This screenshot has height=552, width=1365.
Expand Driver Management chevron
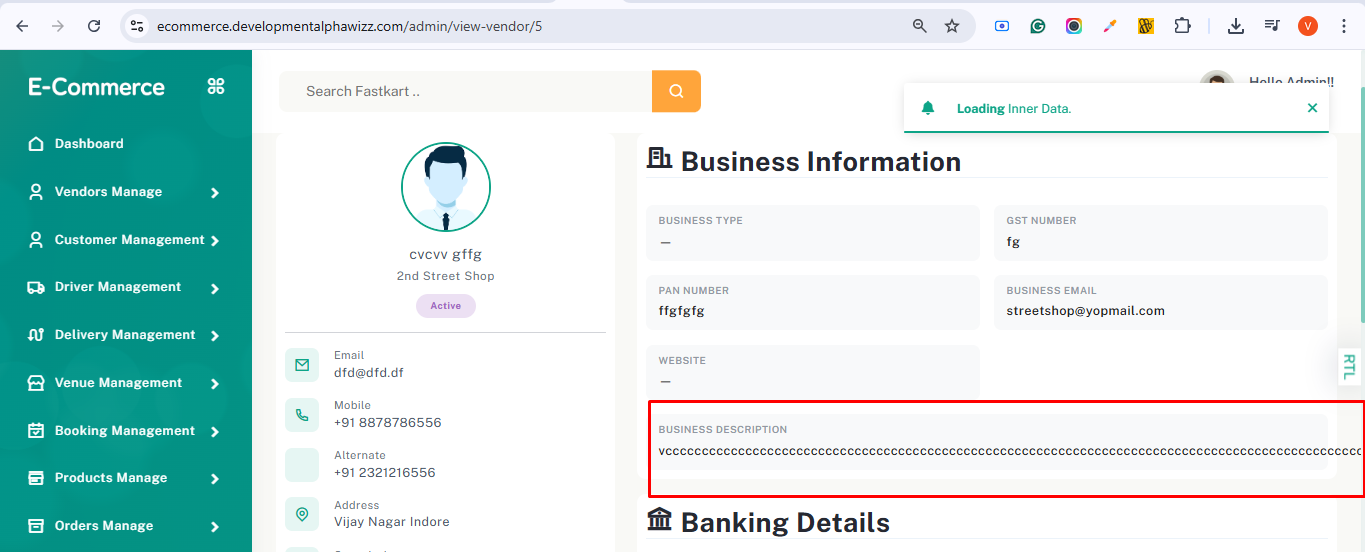point(214,288)
